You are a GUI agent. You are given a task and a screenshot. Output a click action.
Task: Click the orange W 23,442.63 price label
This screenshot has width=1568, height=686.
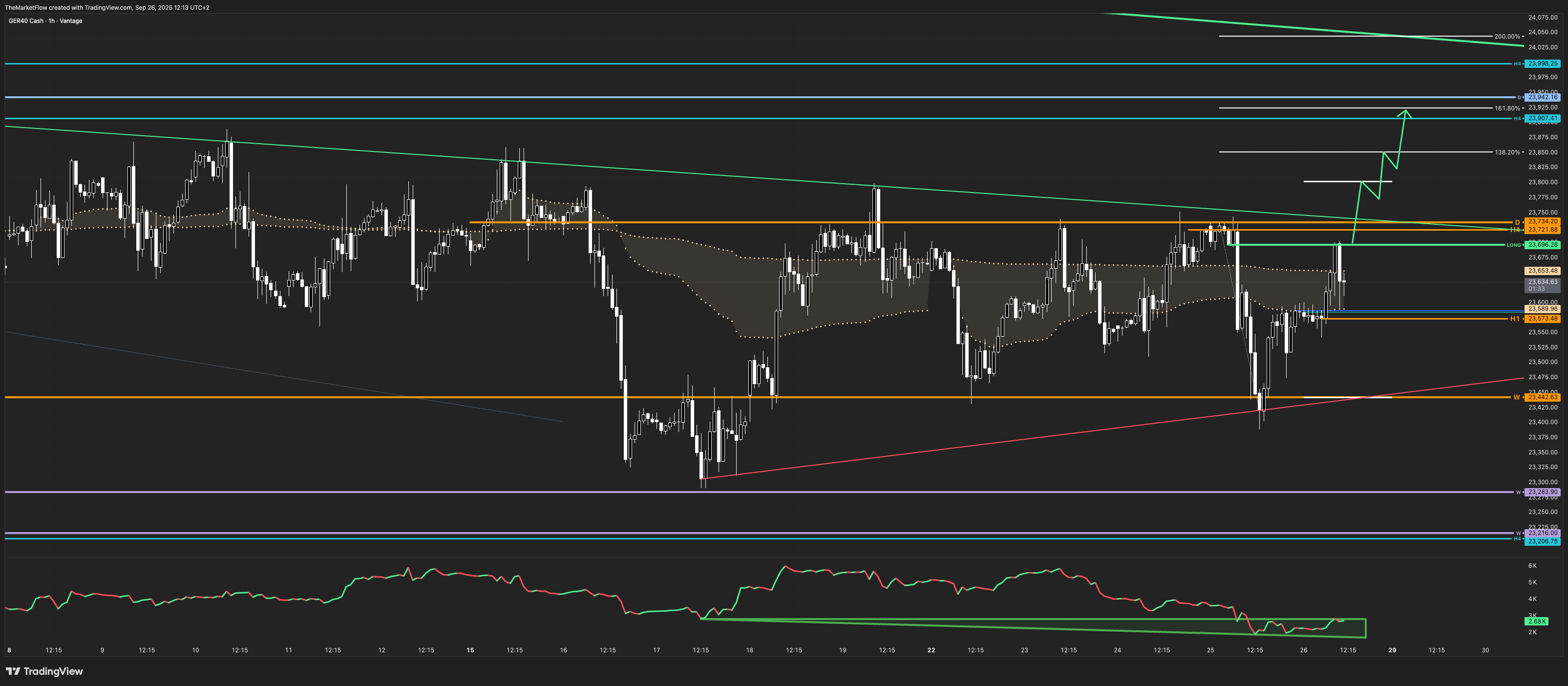point(1542,397)
